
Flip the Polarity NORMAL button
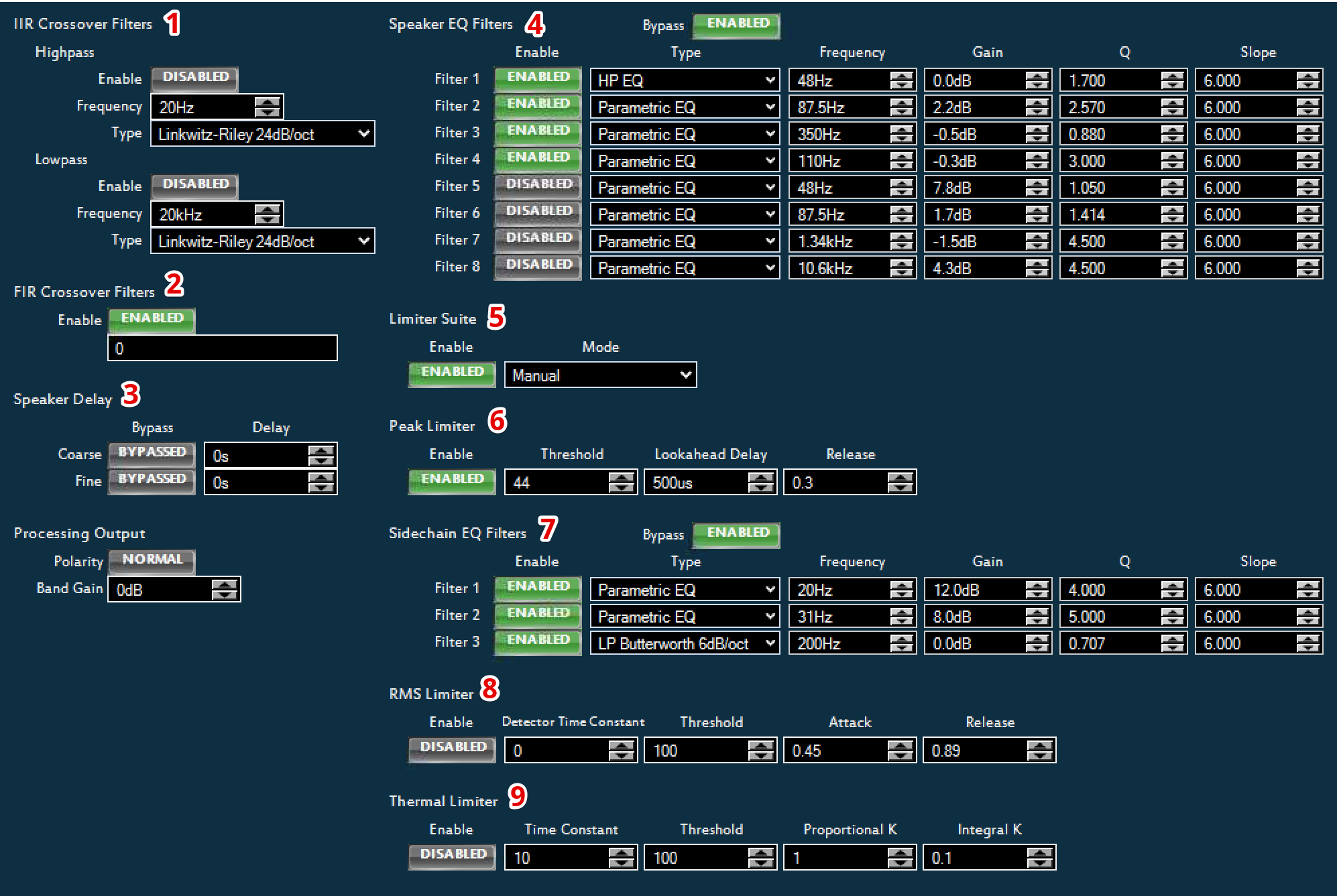pos(152,561)
